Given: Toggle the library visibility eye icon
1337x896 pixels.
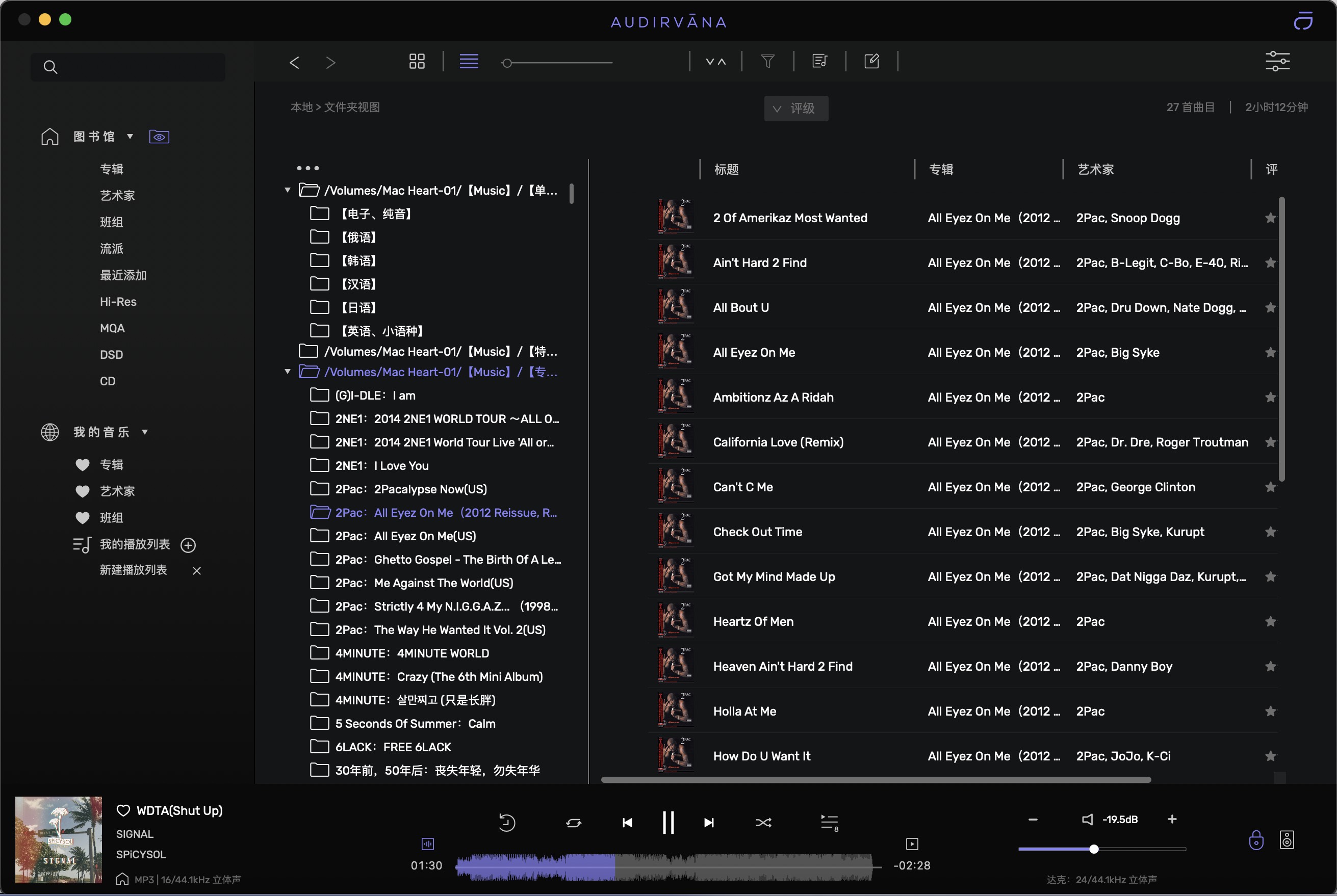Looking at the screenshot, I should tap(159, 137).
